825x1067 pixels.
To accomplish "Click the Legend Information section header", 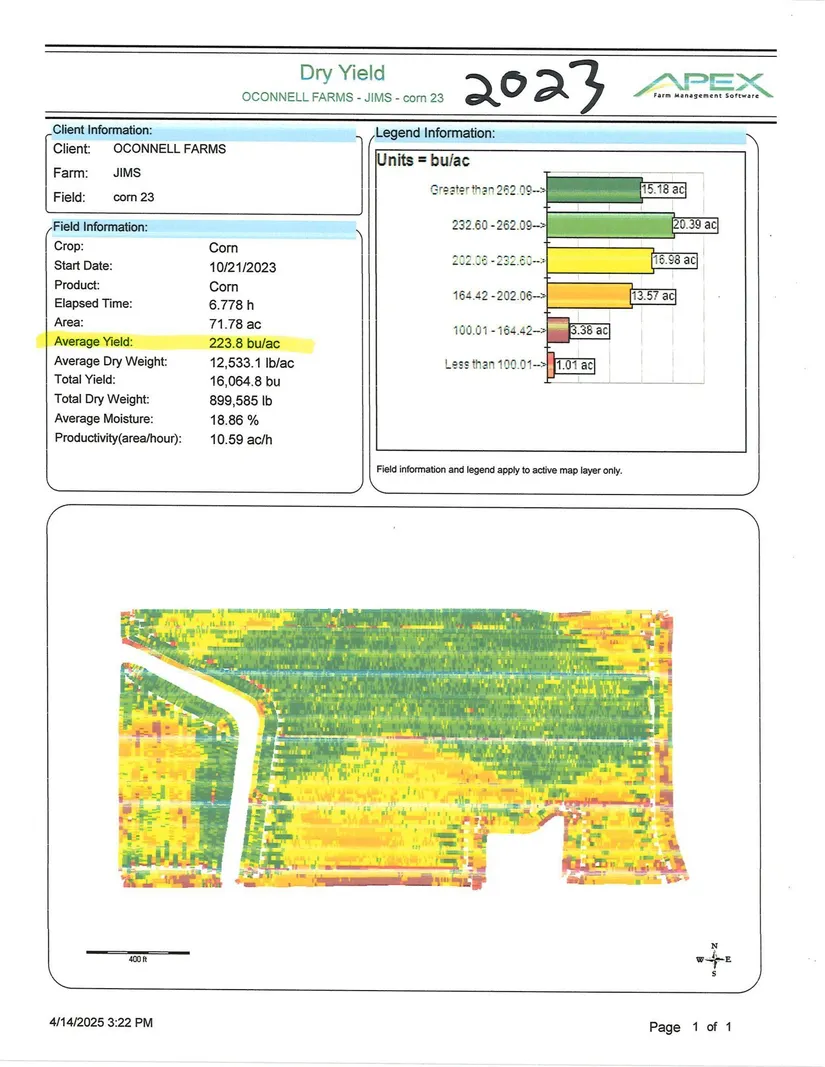I will click(435, 133).
